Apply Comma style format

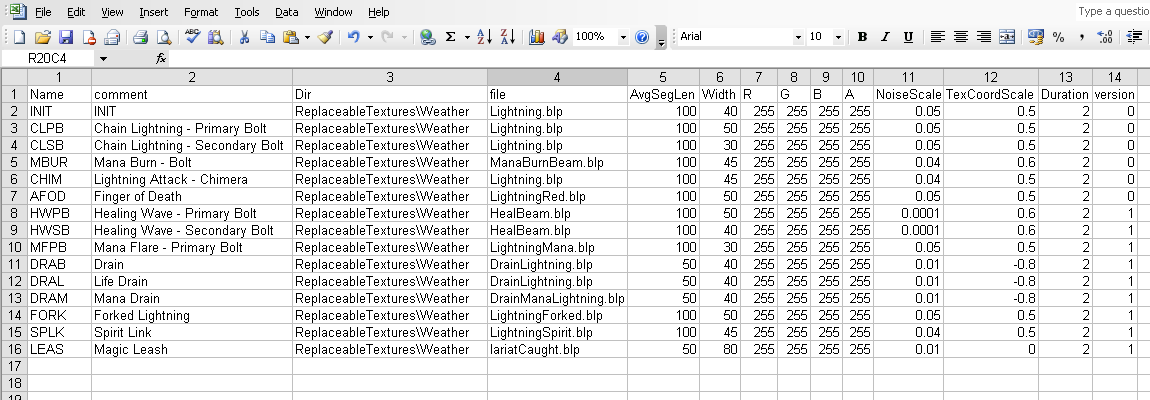click(x=1082, y=37)
